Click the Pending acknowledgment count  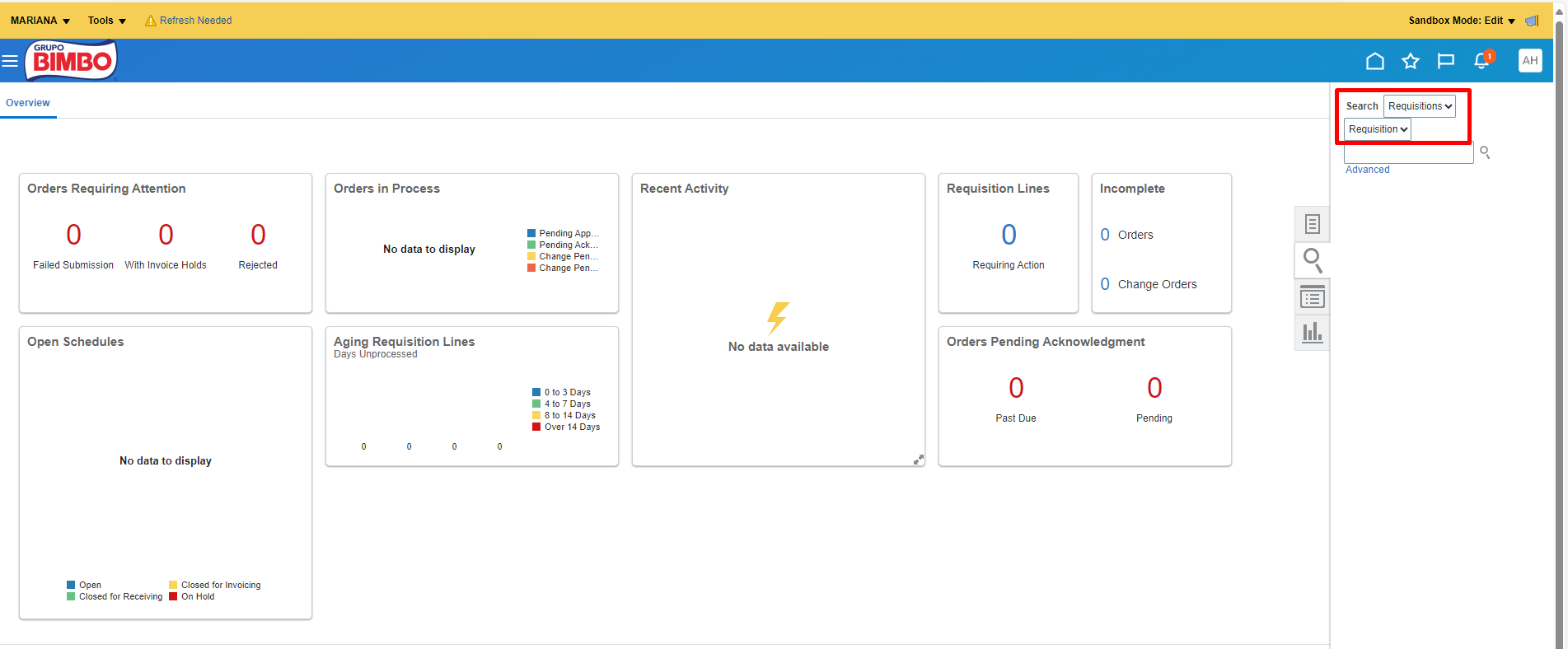tap(1154, 388)
